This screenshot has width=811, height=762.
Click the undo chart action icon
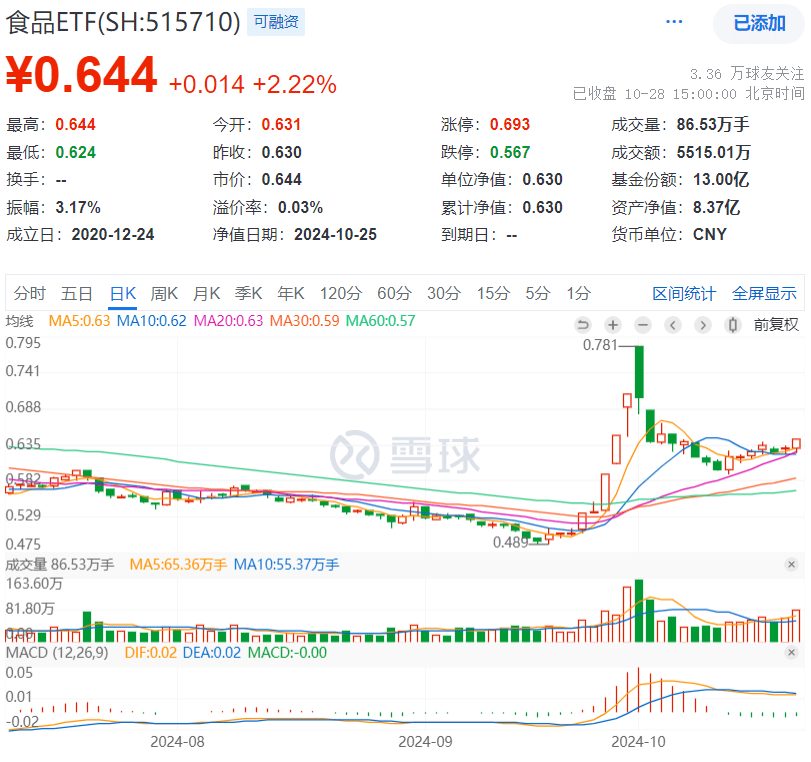583,325
